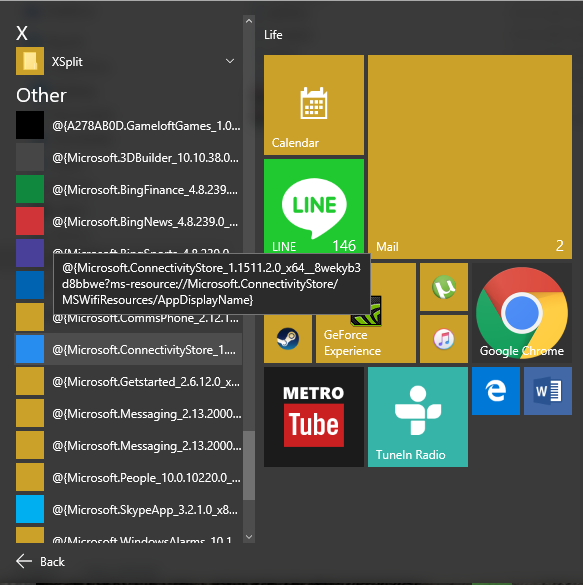
Task: Open the Steam tile
Action: tap(288, 339)
